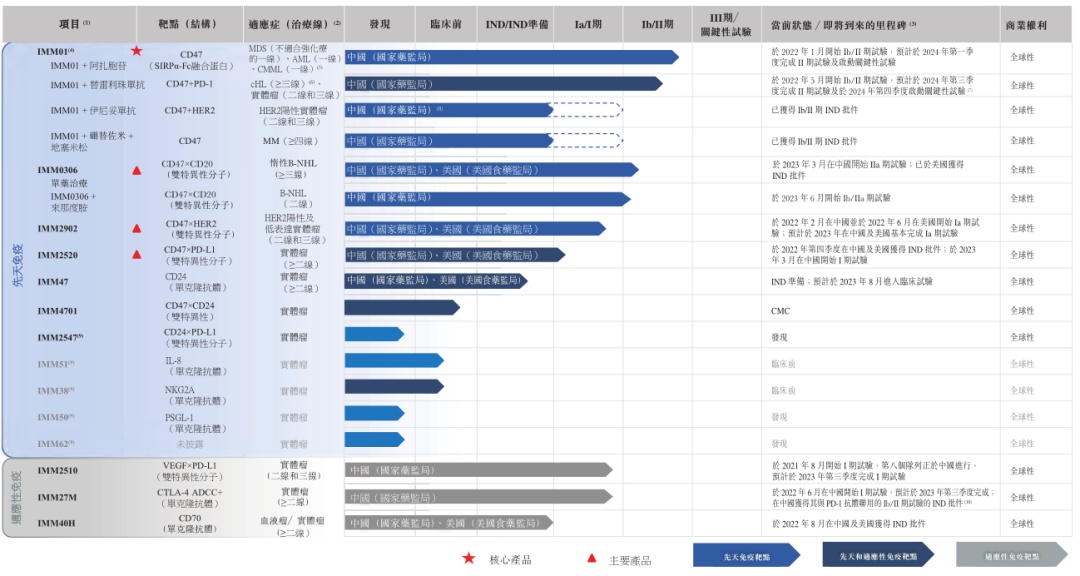
Task: Click the PSGL-1 target cell
Action: pos(196,423)
